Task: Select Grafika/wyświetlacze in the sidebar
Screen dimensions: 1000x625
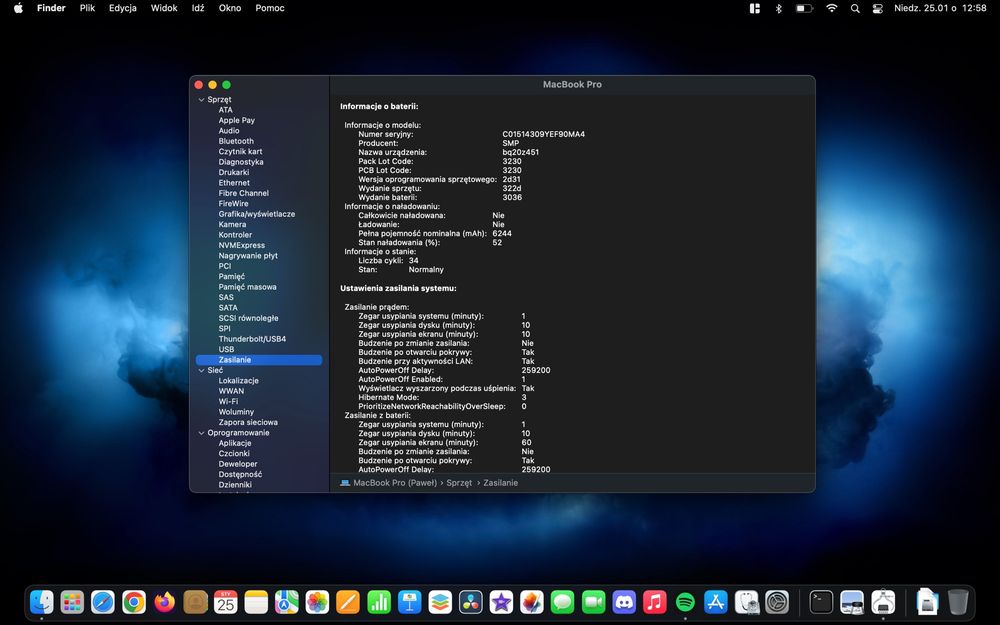Action: [x=257, y=214]
